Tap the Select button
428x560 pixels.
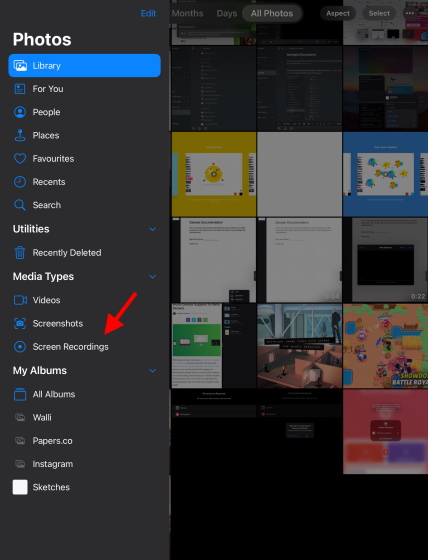(379, 14)
